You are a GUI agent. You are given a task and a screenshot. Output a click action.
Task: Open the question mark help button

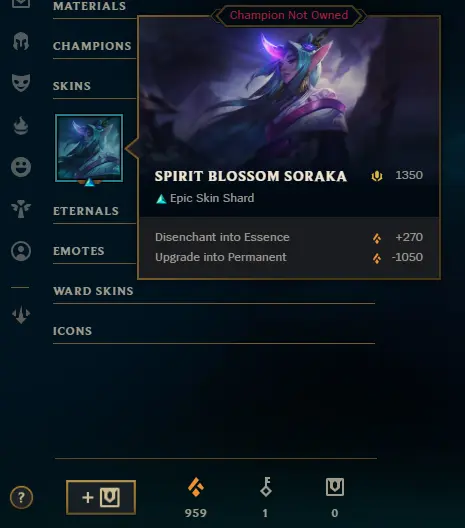click(x=21, y=497)
